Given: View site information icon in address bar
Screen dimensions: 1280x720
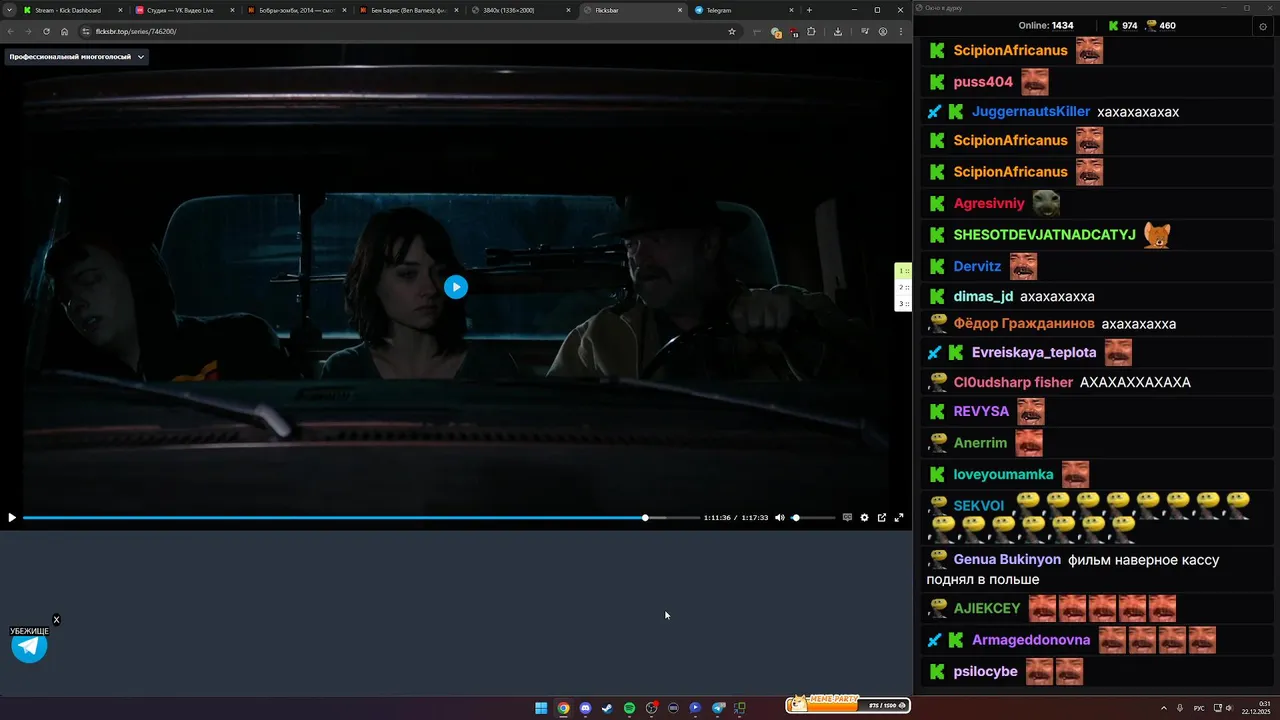Looking at the screenshot, I should pyautogui.click(x=86, y=31).
